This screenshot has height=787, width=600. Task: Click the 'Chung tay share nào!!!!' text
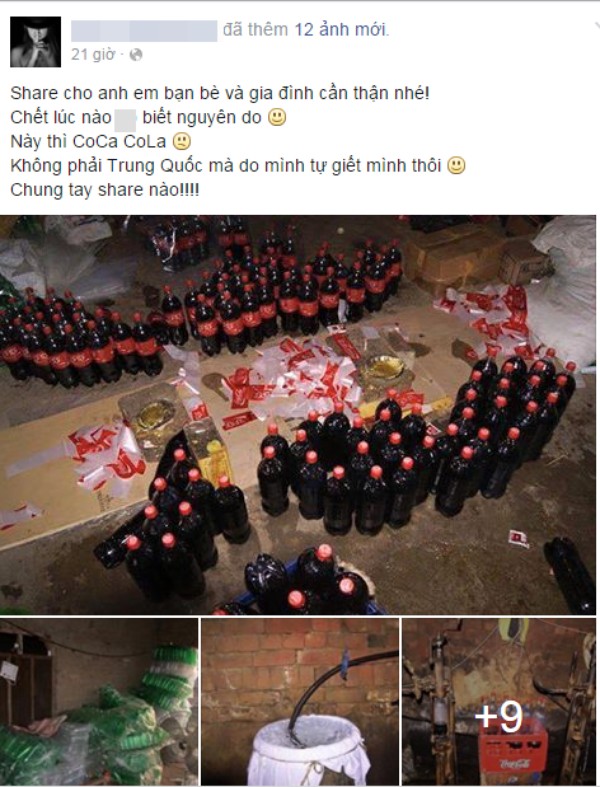coord(104,190)
